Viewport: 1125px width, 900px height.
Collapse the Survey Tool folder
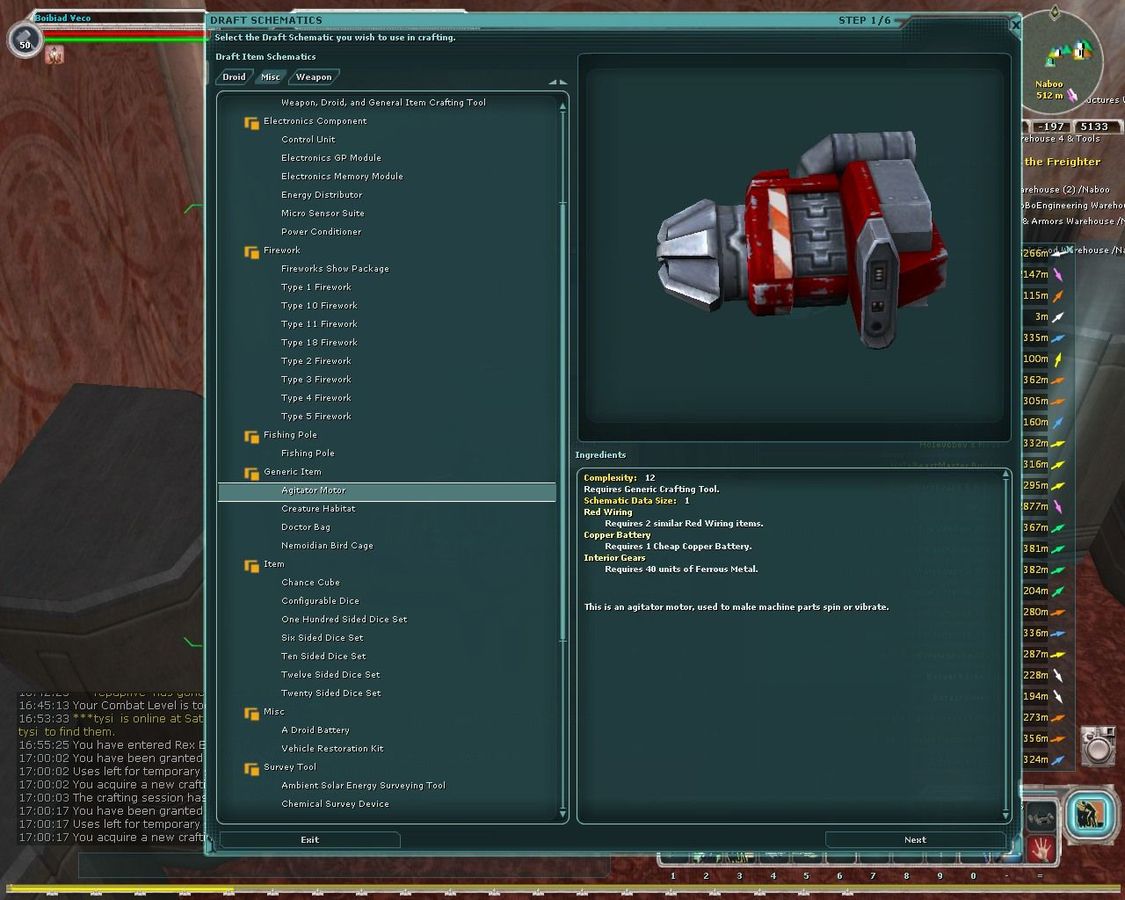pos(252,768)
